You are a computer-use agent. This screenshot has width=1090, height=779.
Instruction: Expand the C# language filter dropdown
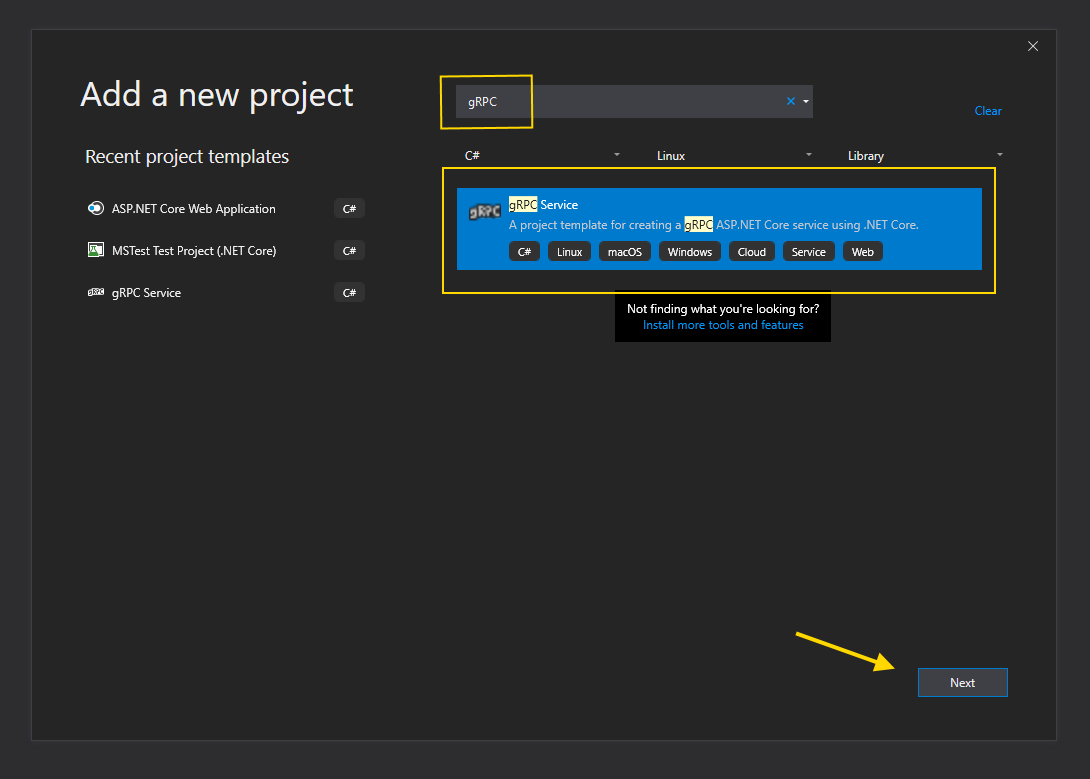pos(616,155)
